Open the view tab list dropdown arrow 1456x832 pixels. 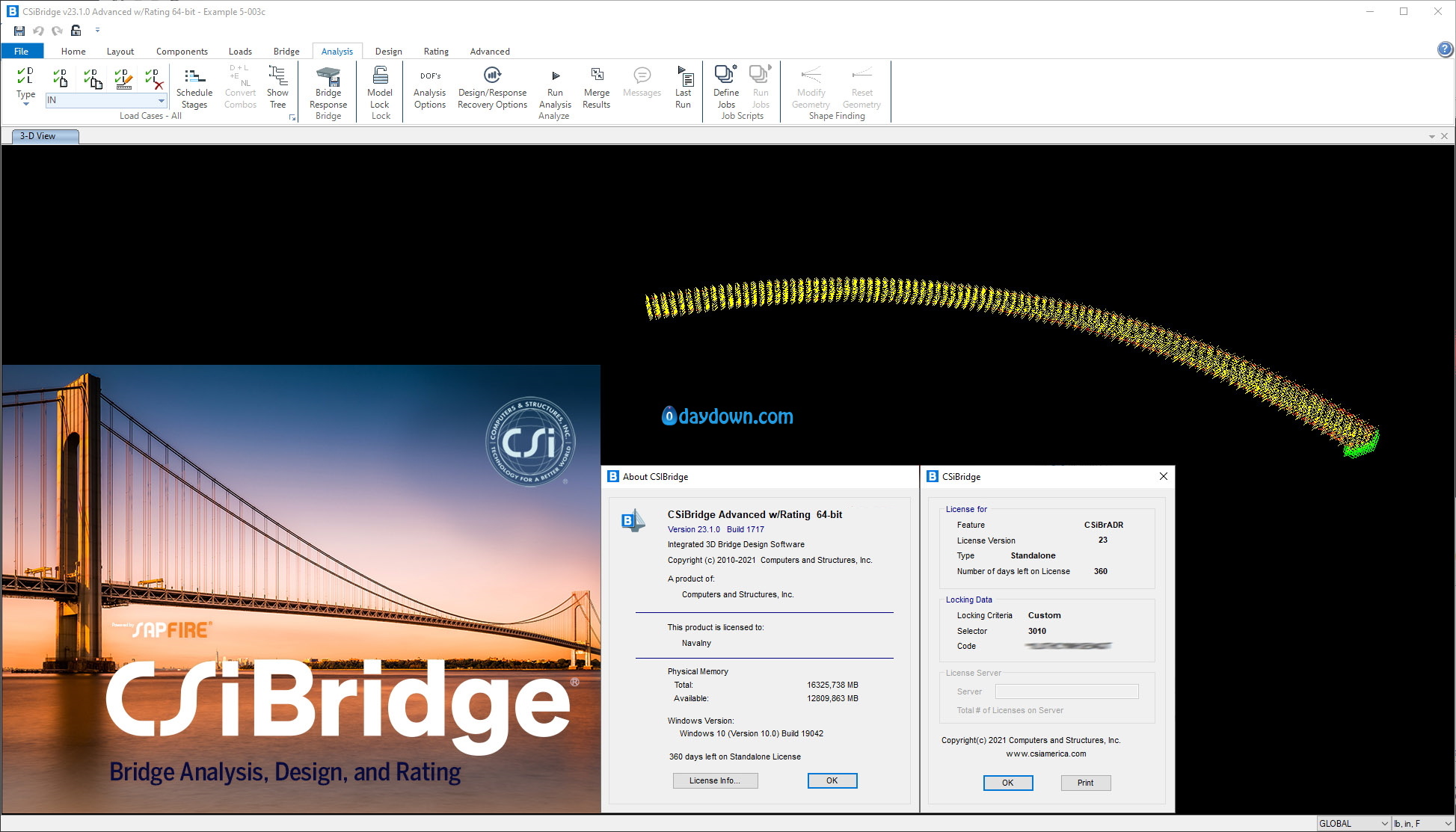point(1431,136)
